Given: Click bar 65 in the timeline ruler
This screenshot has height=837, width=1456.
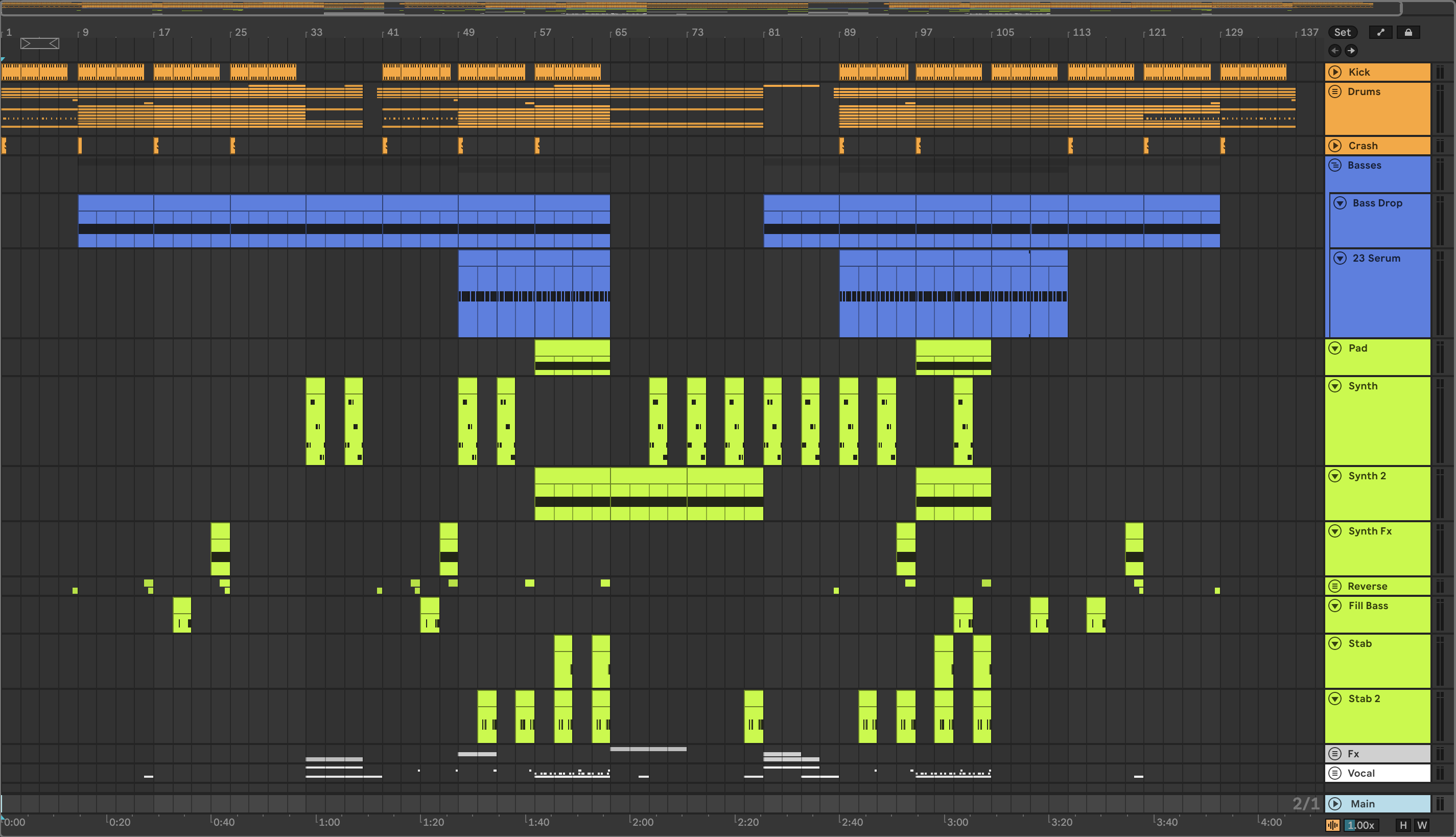Looking at the screenshot, I should pyautogui.click(x=621, y=32).
